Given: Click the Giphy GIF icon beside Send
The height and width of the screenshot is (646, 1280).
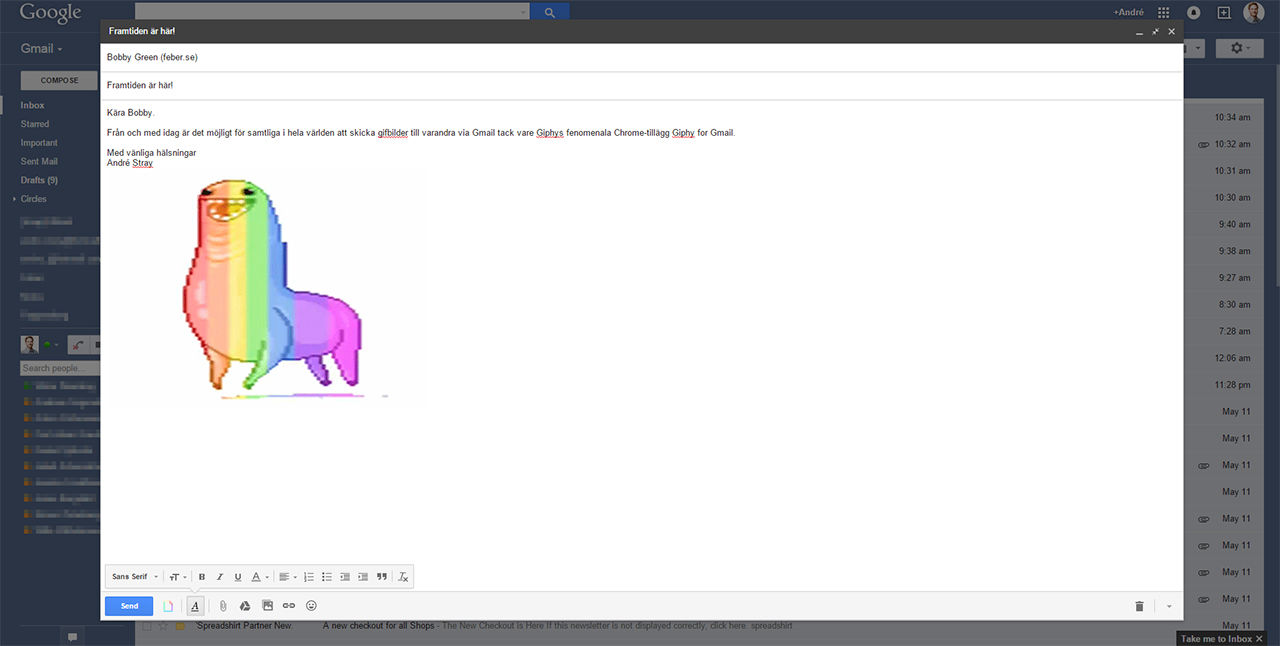Looking at the screenshot, I should tap(169, 606).
